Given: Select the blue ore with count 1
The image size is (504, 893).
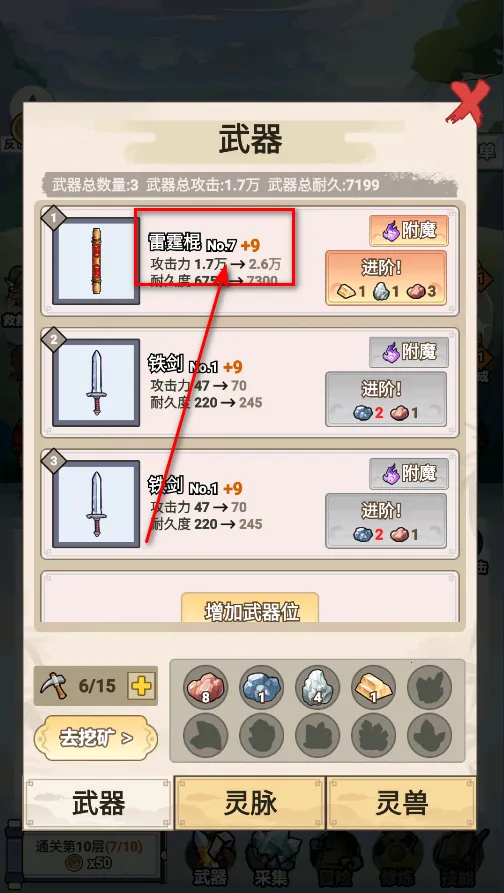Looking at the screenshot, I should [x=261, y=686].
